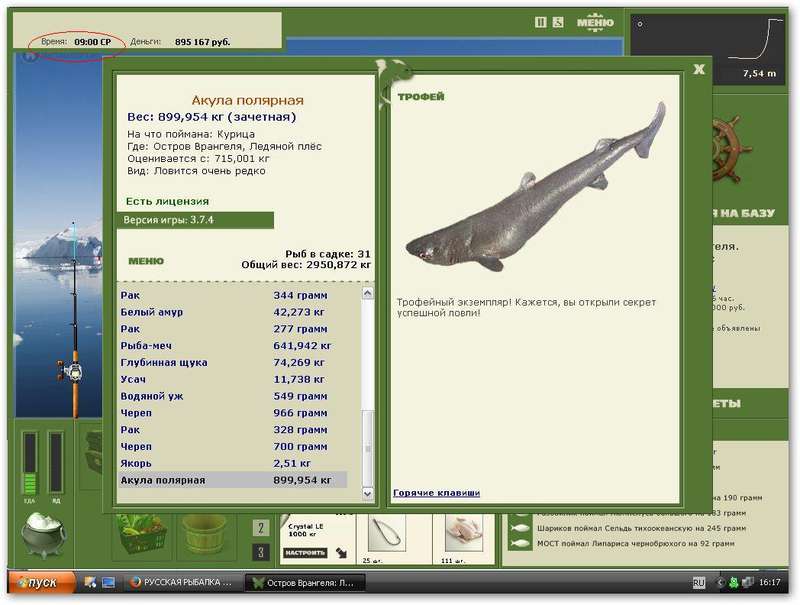Click the fish list scroll-up arrow
This screenshot has width=800, height=605.
pos(367,293)
